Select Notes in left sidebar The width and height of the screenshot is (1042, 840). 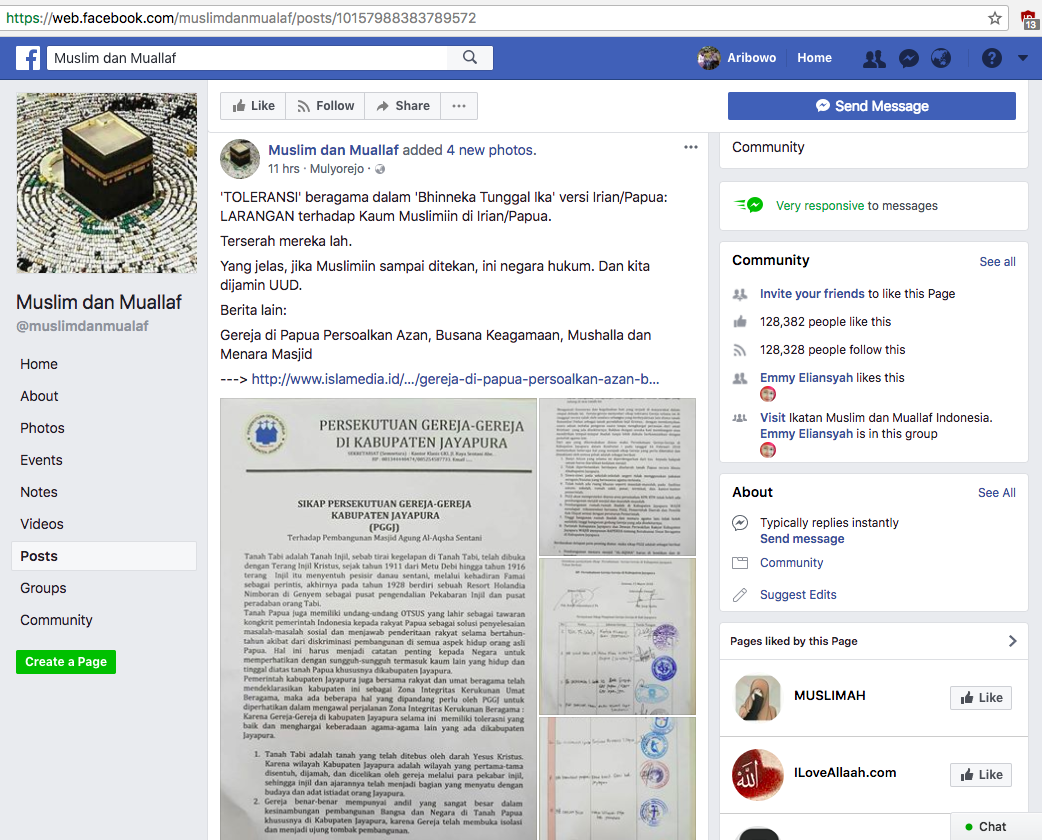click(x=39, y=492)
